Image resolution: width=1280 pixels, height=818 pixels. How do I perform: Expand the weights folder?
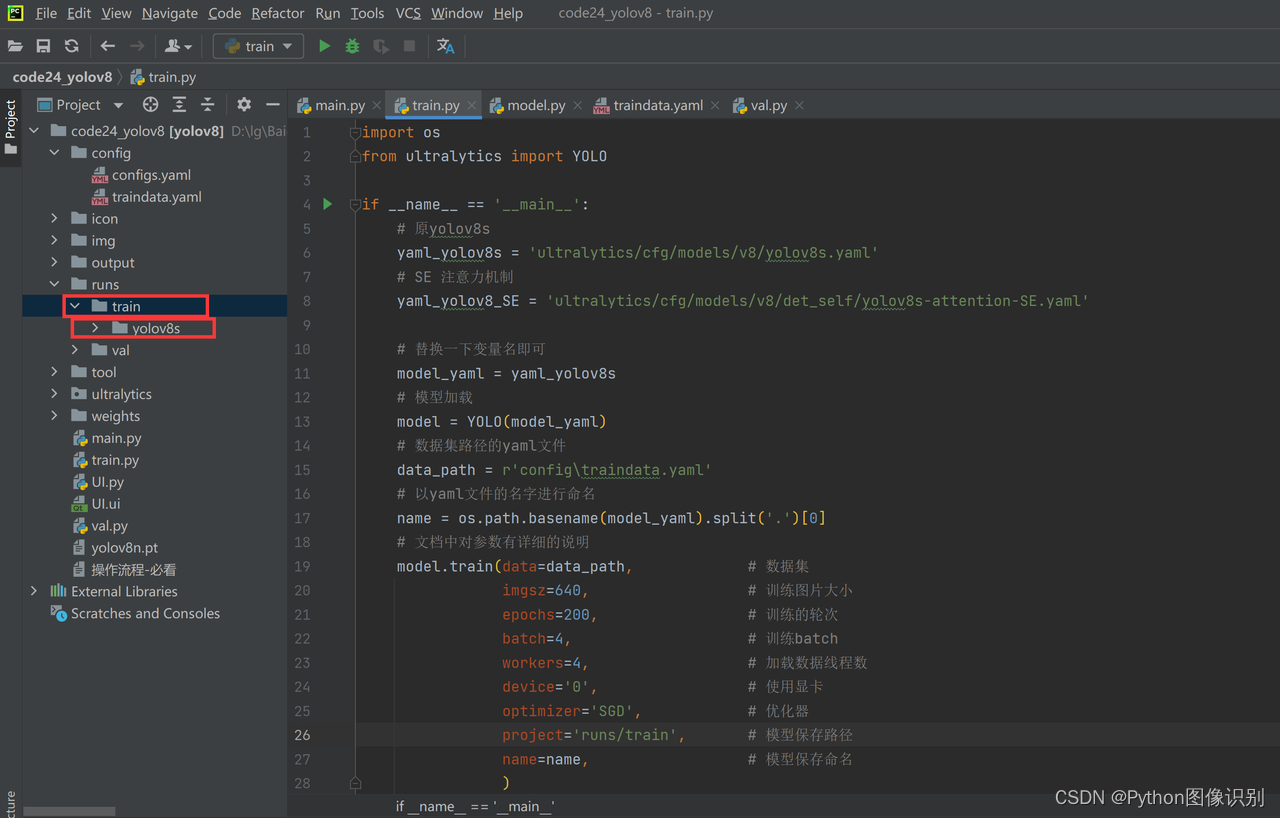[55, 416]
